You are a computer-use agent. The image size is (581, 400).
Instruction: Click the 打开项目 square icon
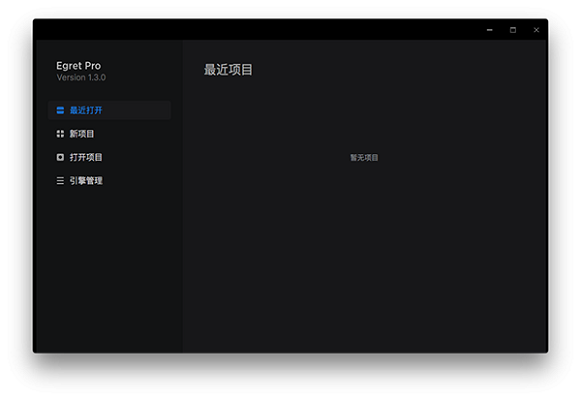click(x=60, y=157)
